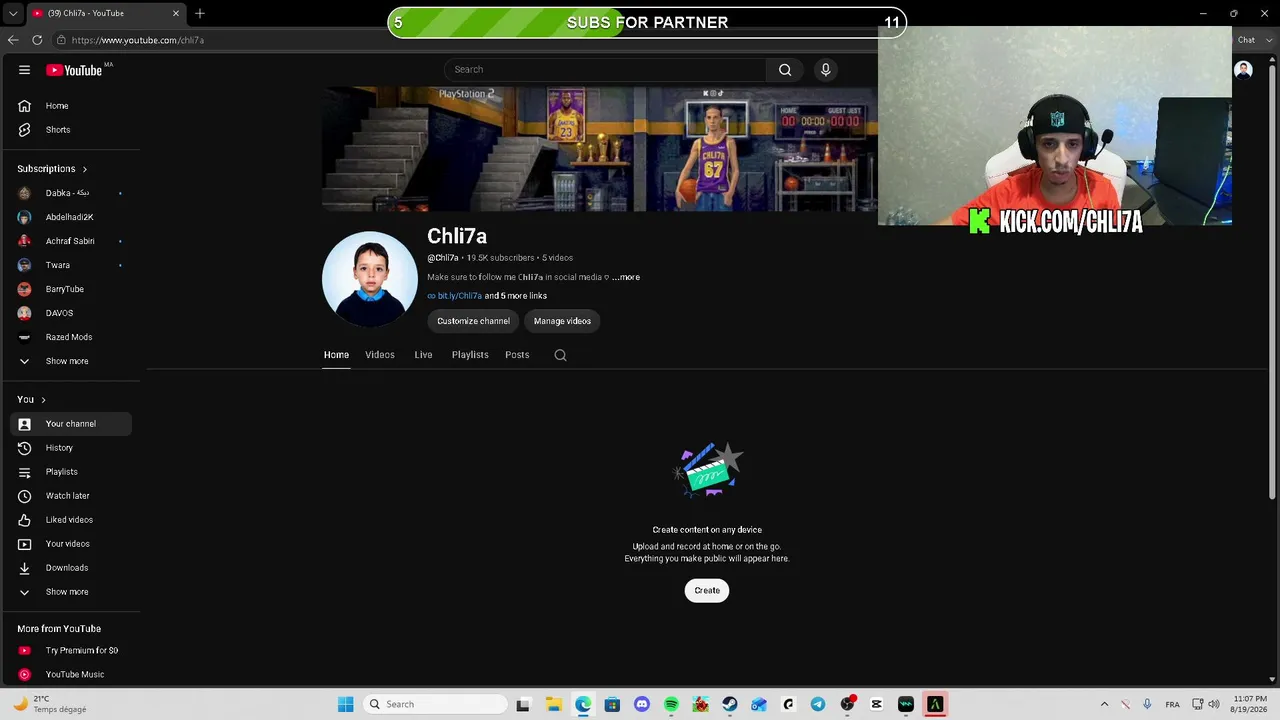This screenshot has width=1280, height=720.
Task: Expand the You section chevron
Action: pos(43,400)
